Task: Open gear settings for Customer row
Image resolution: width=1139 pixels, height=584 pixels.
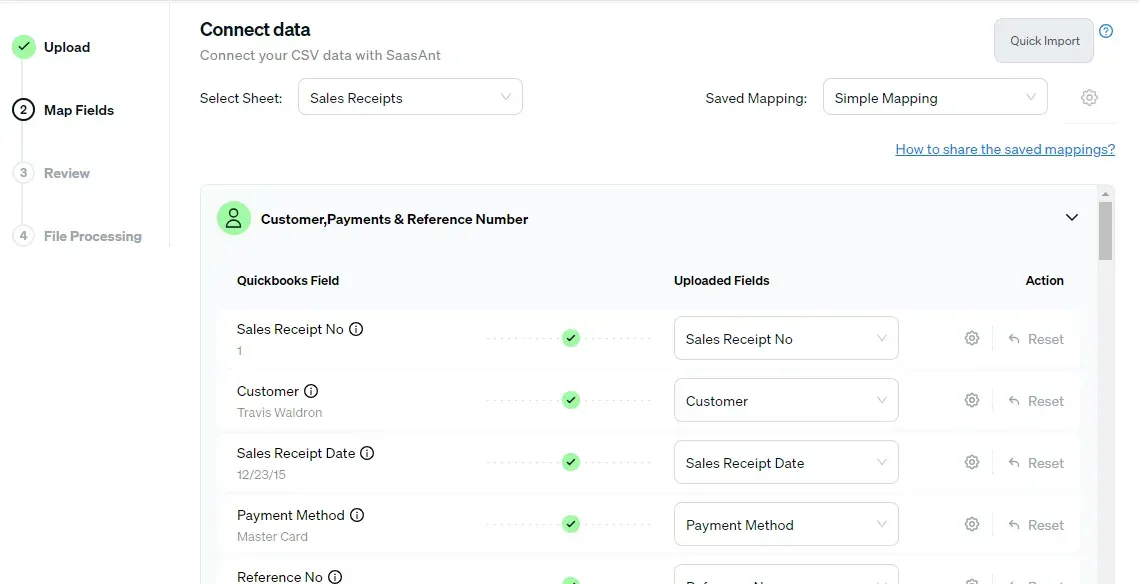Action: [972, 400]
